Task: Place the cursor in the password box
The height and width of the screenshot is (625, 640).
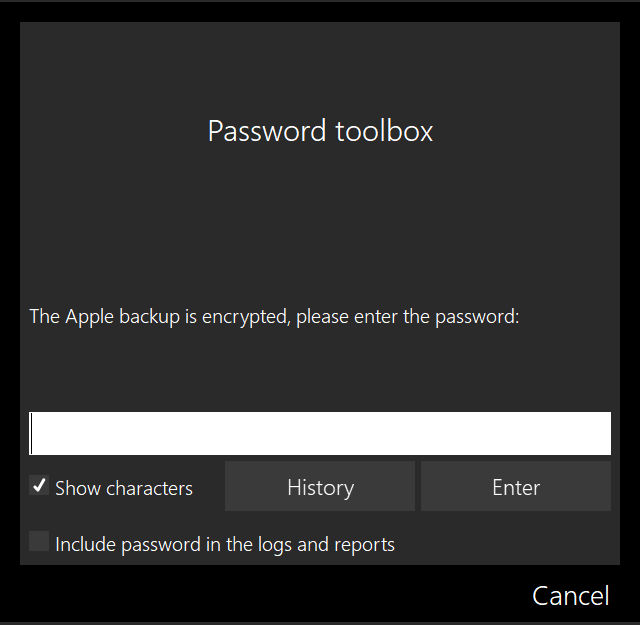Action: pos(320,433)
